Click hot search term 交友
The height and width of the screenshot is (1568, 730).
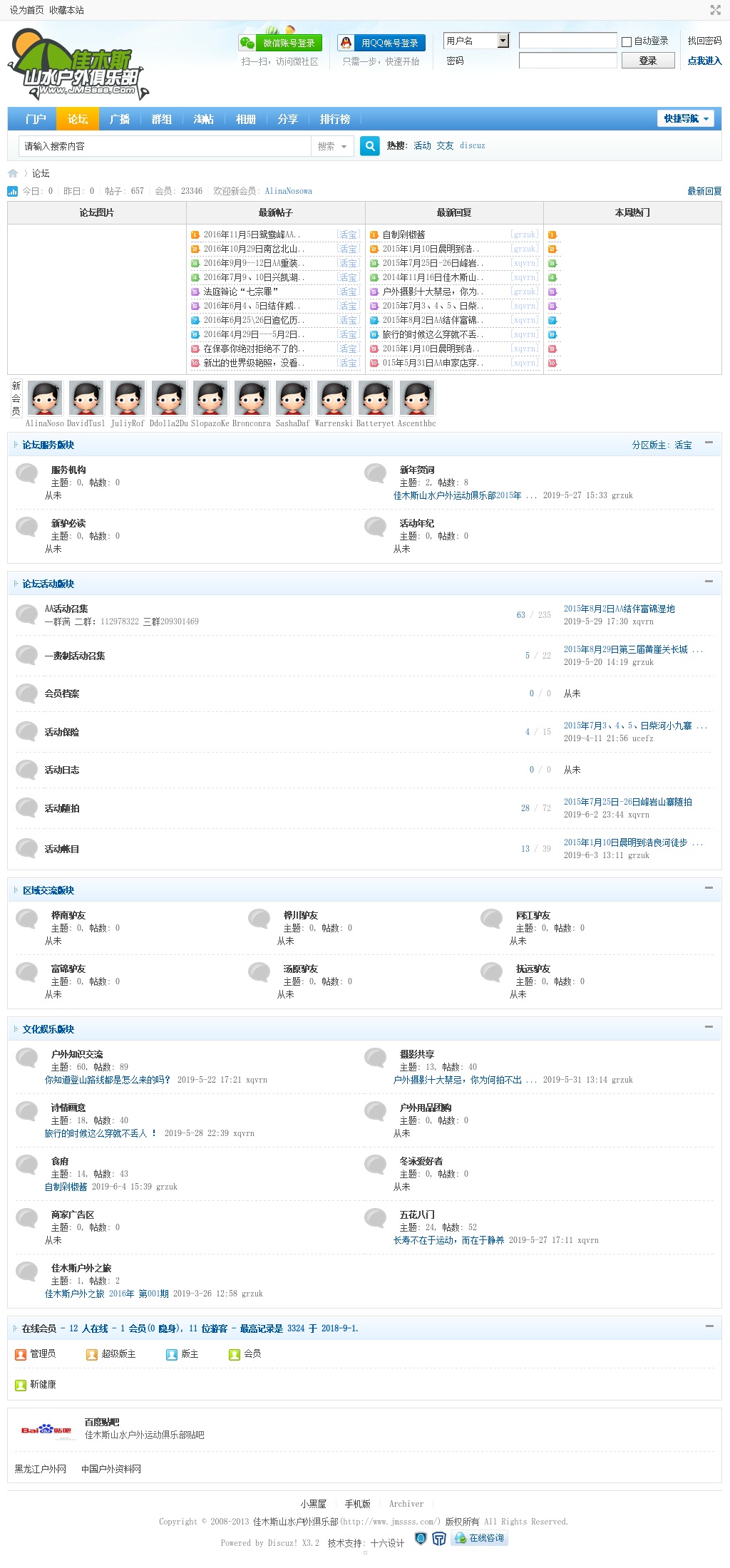tap(445, 145)
